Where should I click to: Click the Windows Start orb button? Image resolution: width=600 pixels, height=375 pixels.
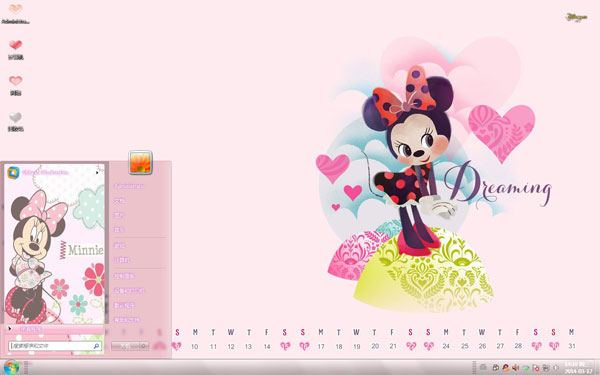point(11,367)
